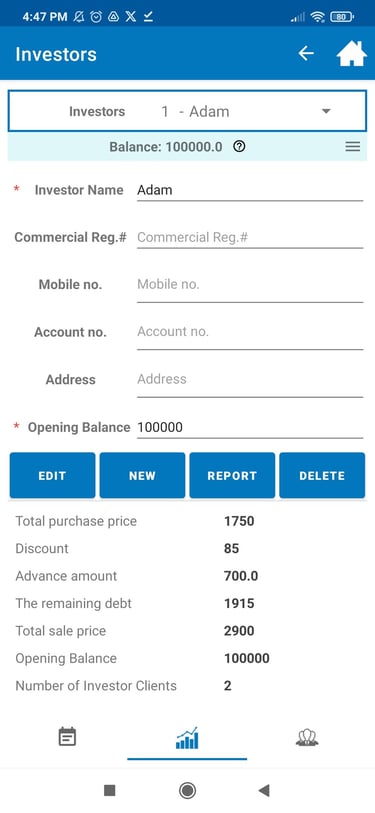Focus the Commercial Reg.# input field
This screenshot has width=375, height=813.
point(250,238)
